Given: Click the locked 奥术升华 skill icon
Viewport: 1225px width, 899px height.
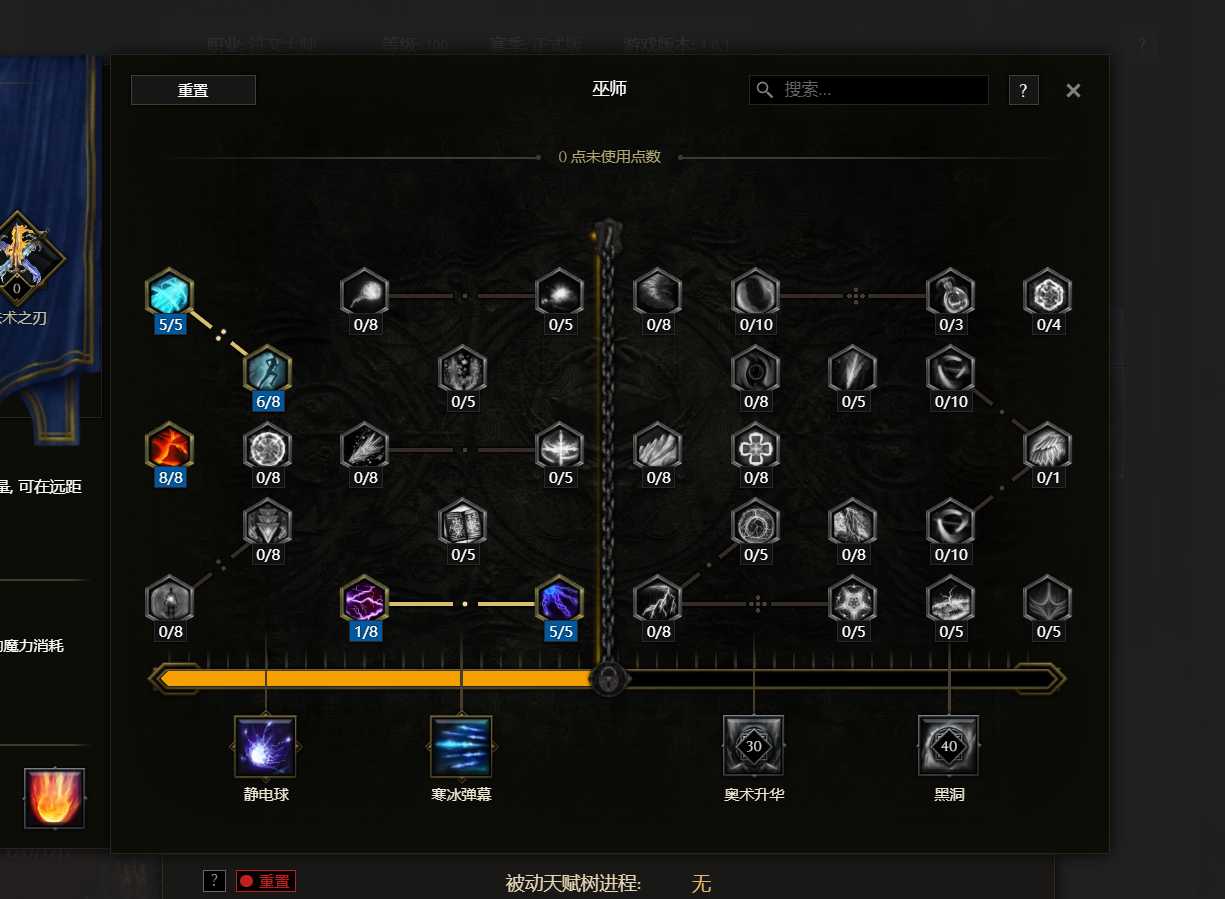Looking at the screenshot, I should point(754,746).
